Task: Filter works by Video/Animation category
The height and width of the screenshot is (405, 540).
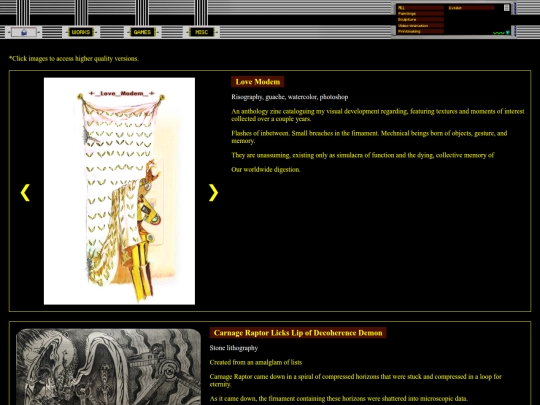Action: 420,25
